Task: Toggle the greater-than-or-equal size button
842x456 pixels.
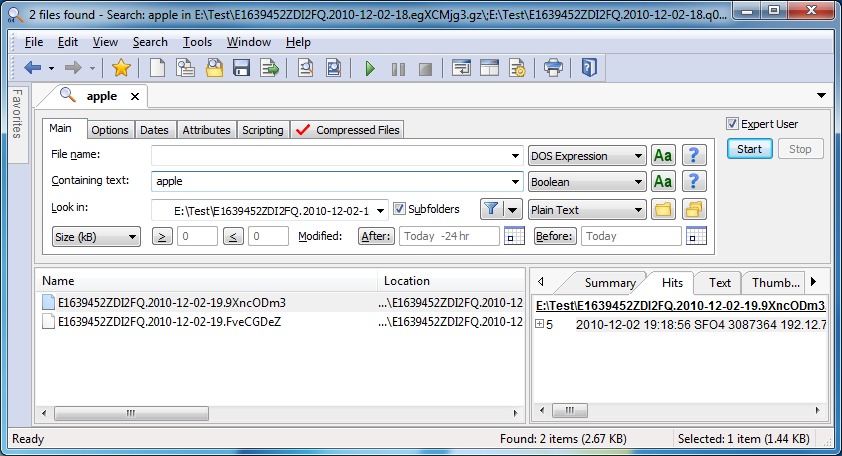Action: (162, 236)
